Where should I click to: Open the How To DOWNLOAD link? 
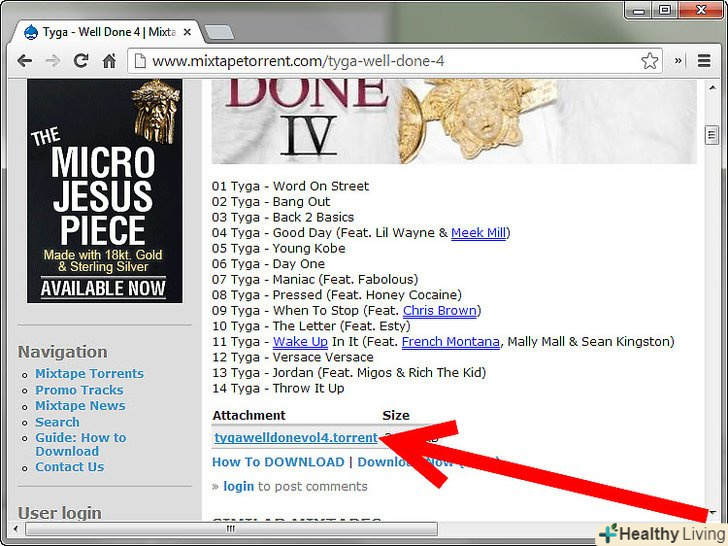(x=278, y=462)
